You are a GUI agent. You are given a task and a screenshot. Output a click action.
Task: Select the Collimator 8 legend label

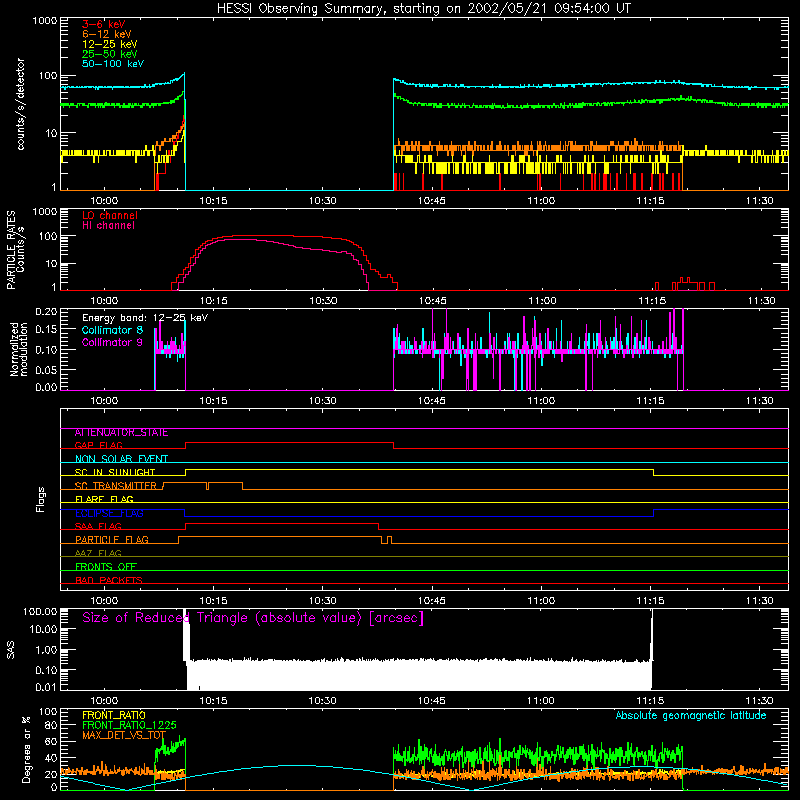click(x=112, y=330)
